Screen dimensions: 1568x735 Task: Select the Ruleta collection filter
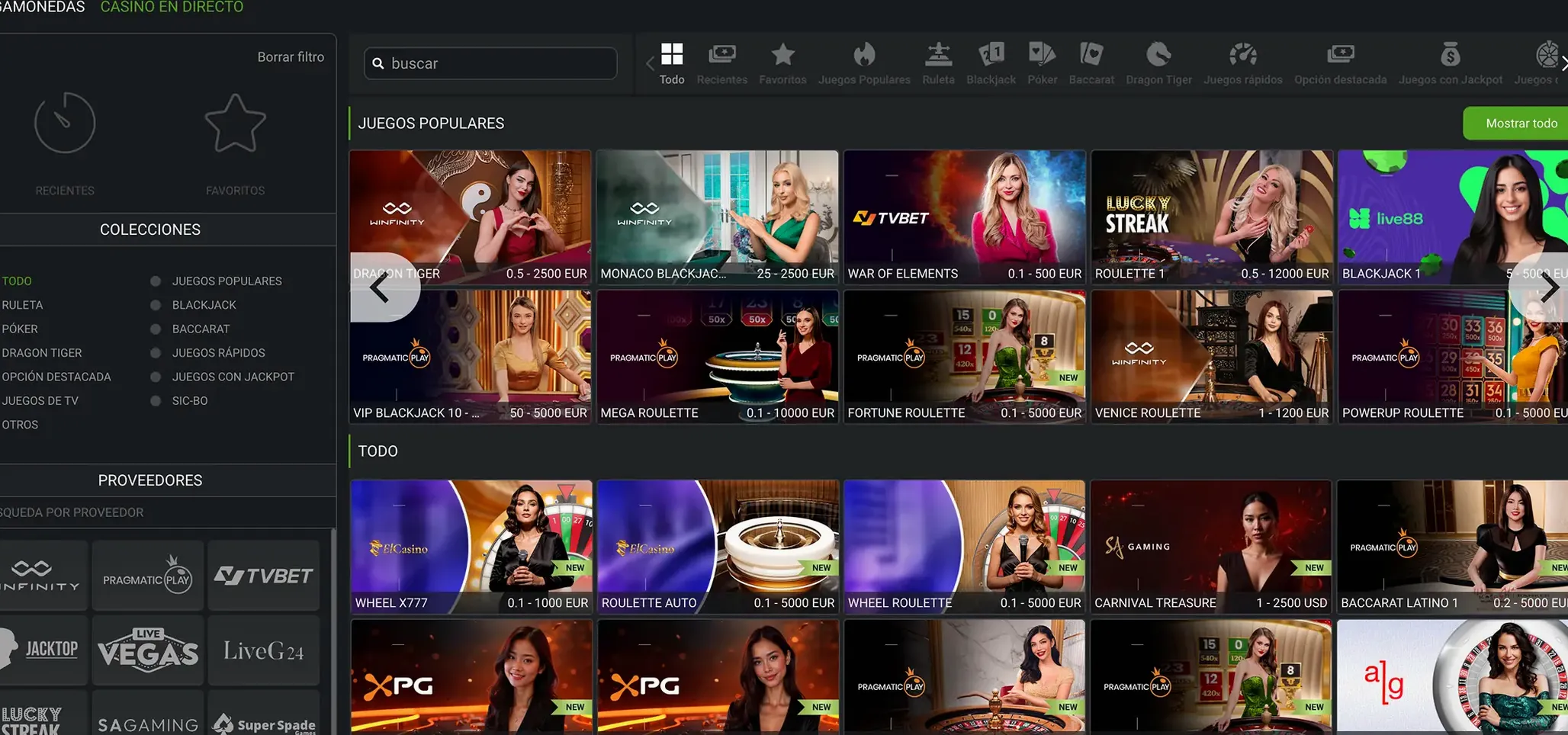coord(22,305)
